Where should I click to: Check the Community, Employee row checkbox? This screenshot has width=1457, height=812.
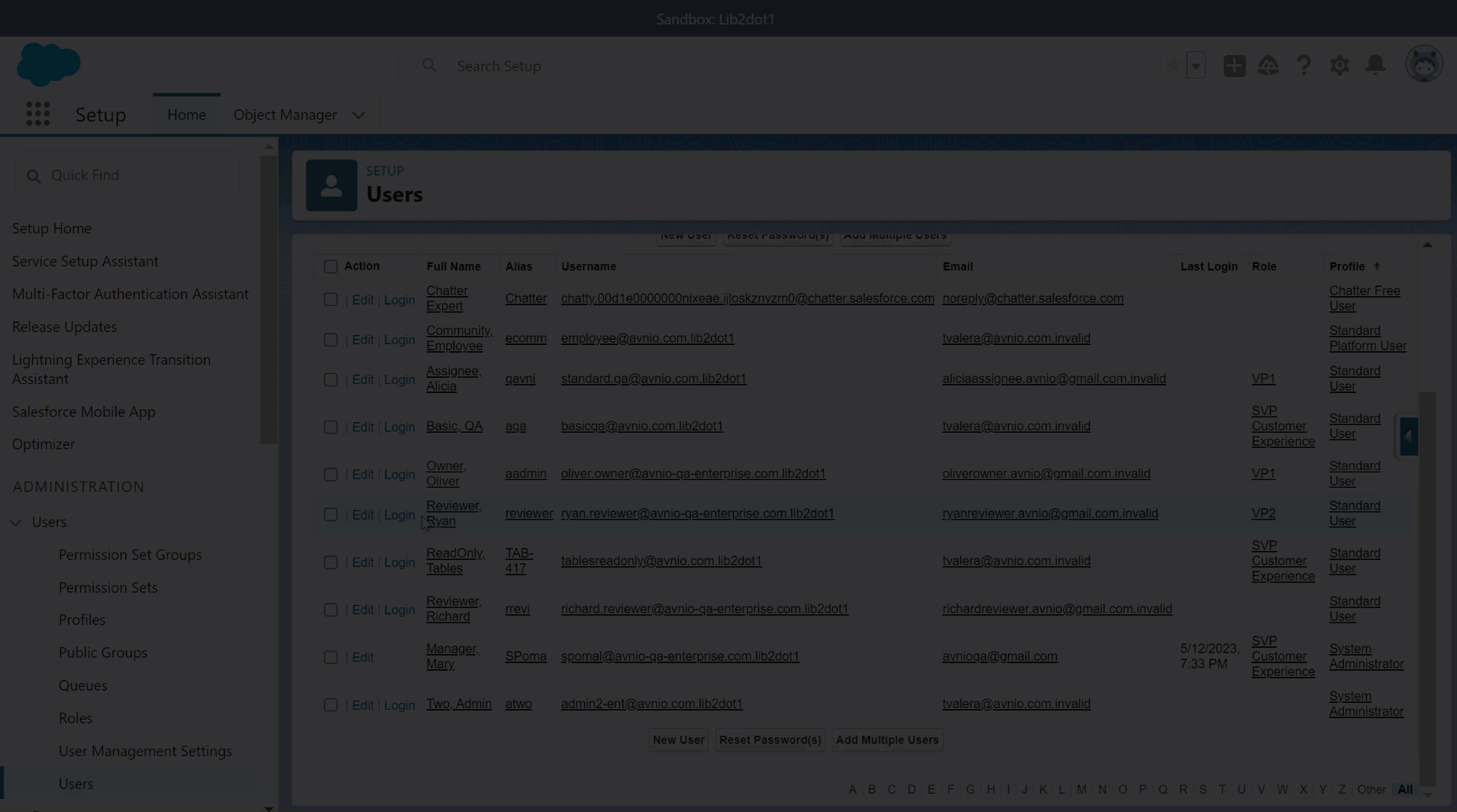pos(331,340)
